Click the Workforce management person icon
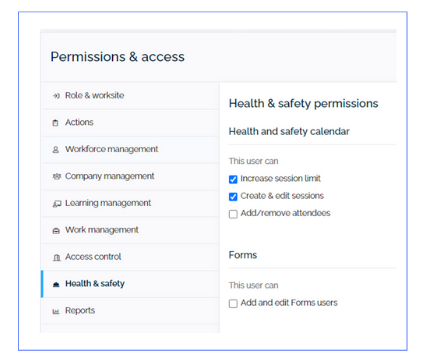Screen dimensions: 421x364 pos(56,150)
